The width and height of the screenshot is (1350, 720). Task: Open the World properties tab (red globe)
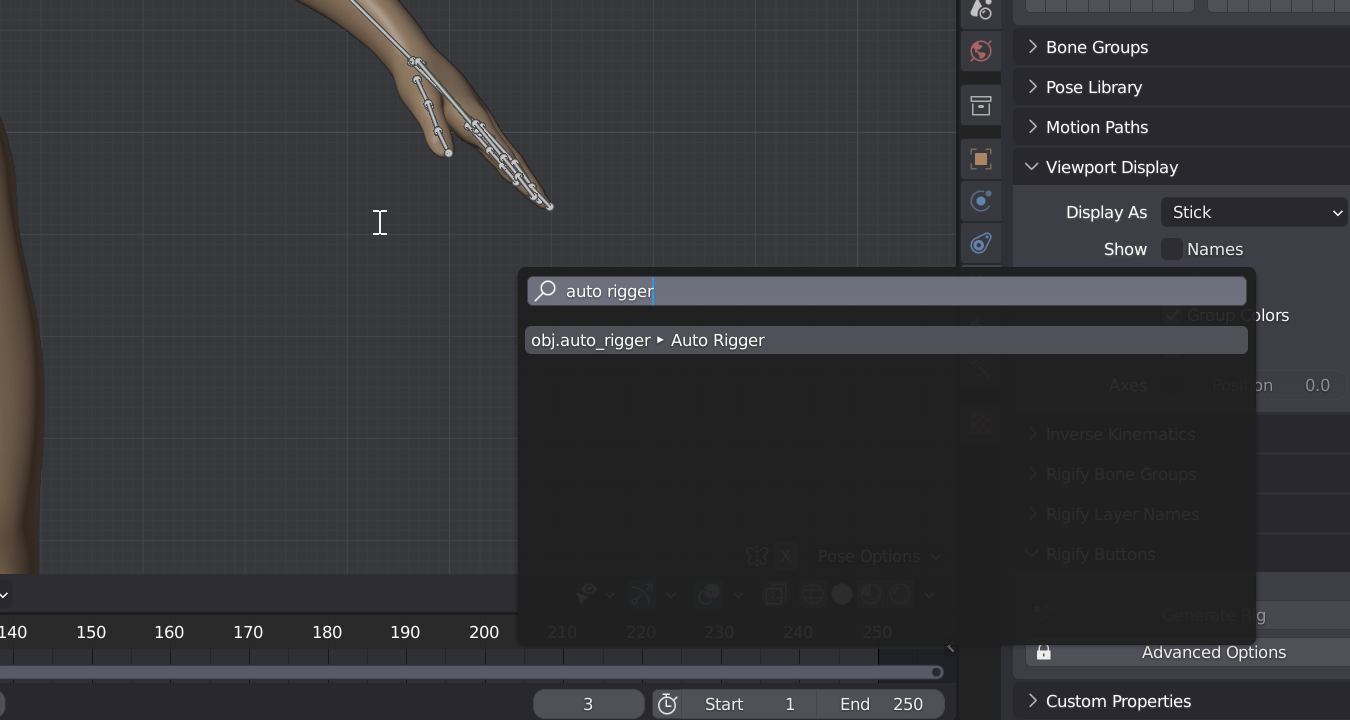pyautogui.click(x=981, y=51)
